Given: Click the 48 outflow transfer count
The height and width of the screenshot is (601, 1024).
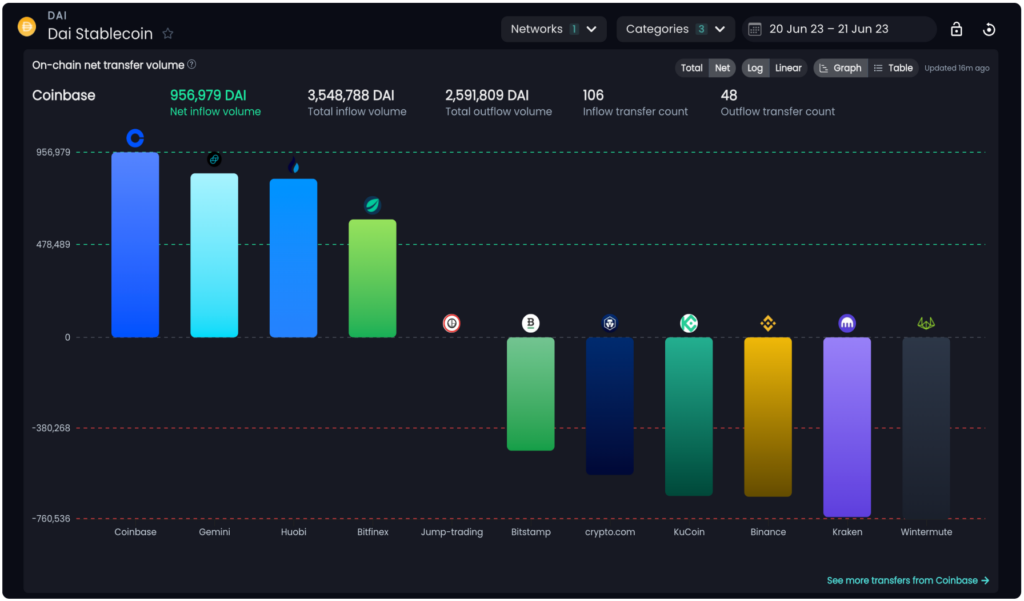Looking at the screenshot, I should pos(729,95).
